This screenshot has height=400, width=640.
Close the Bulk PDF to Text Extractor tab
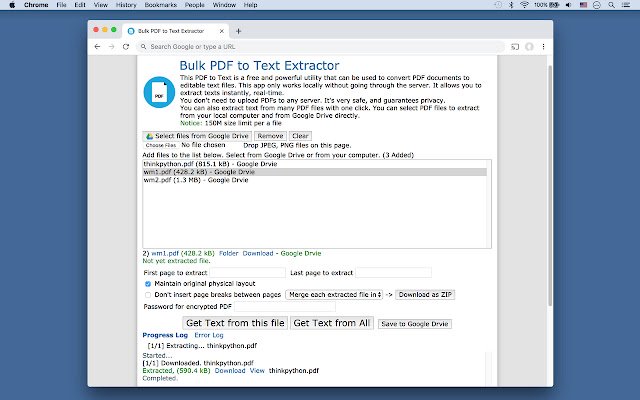(x=222, y=31)
